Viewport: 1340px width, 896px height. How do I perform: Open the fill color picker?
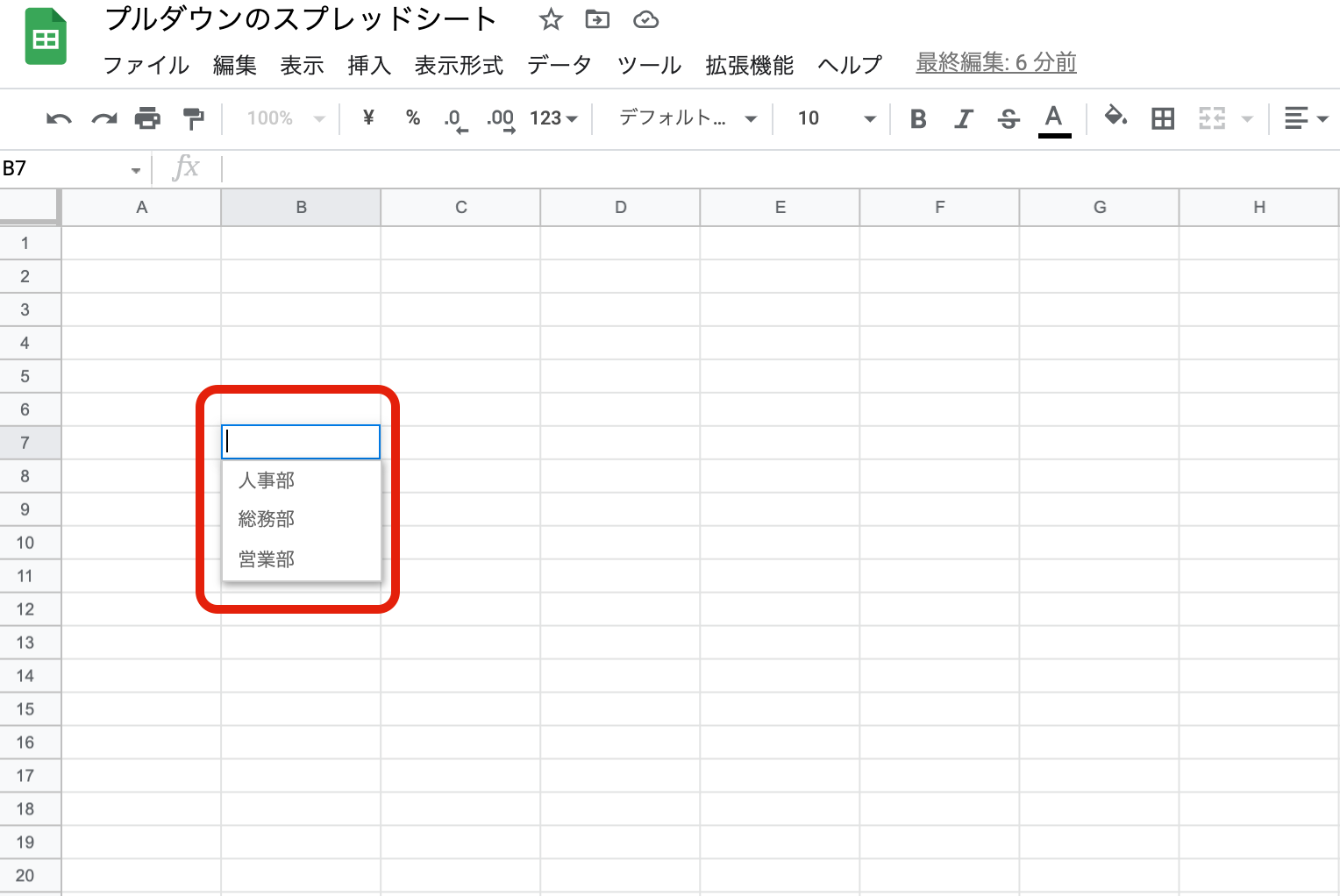[x=1115, y=117]
